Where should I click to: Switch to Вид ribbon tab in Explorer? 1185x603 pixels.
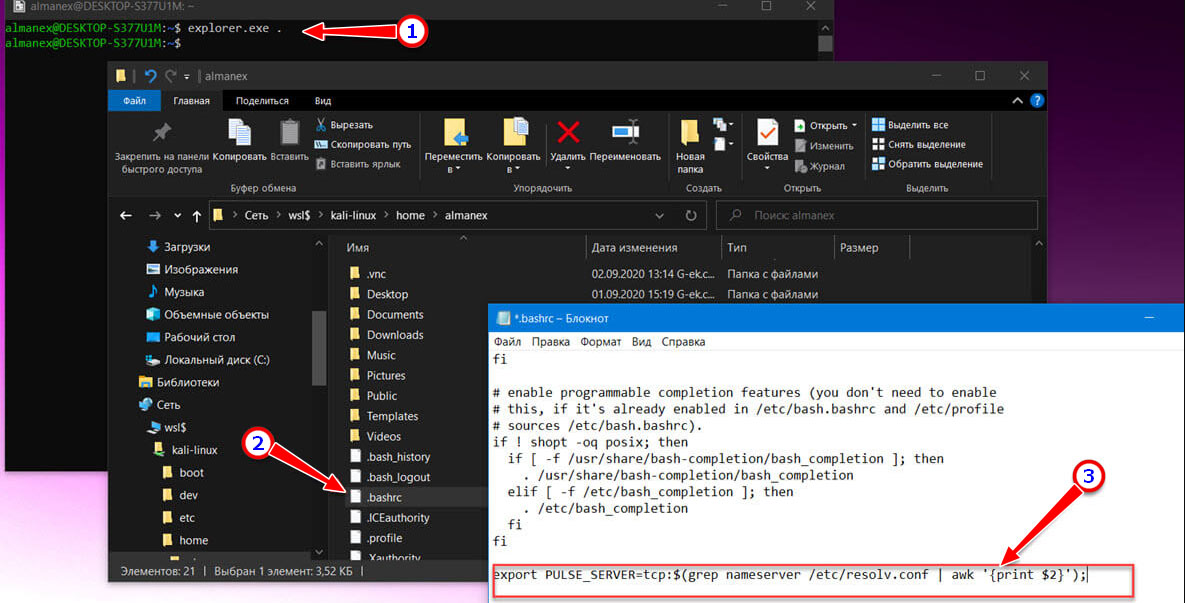323,100
